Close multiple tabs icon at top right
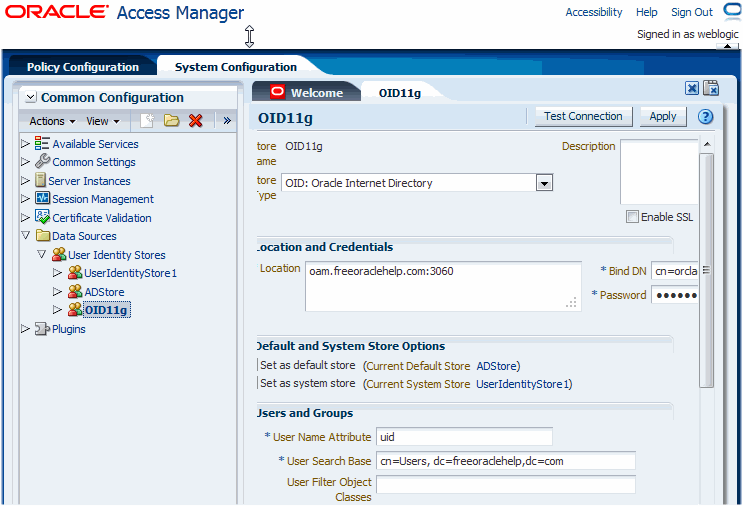This screenshot has width=743, height=506. tap(711, 88)
